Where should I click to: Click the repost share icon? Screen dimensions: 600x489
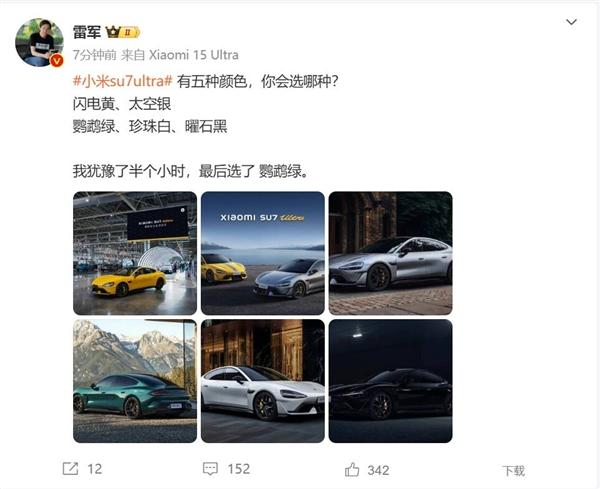coord(70,469)
